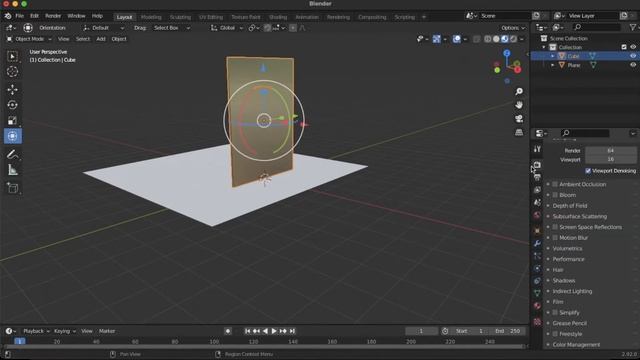Uncheck Viewport Denoising
Viewport: 640px width, 360px height.
(588, 171)
